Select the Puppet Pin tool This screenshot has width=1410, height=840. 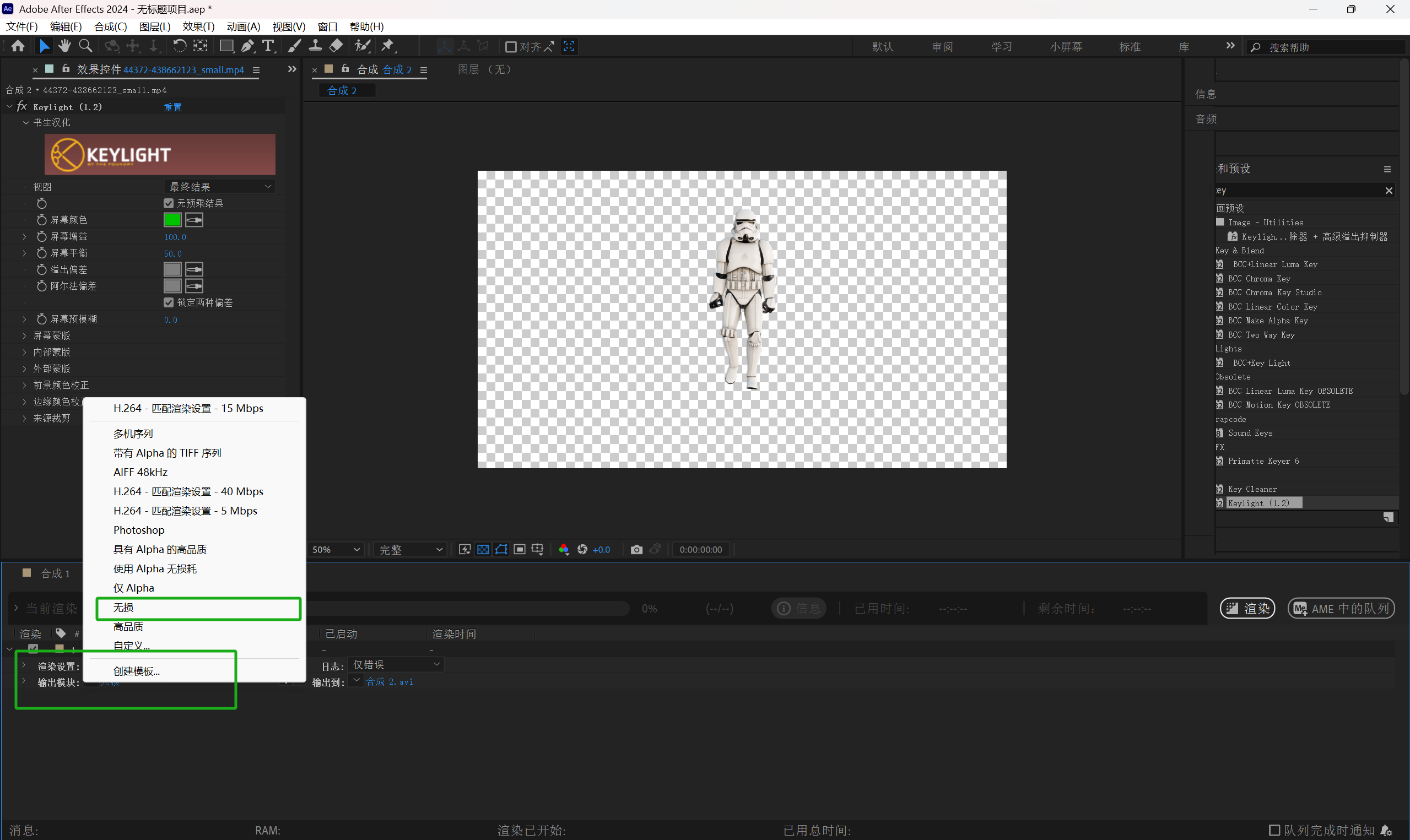tap(388, 46)
